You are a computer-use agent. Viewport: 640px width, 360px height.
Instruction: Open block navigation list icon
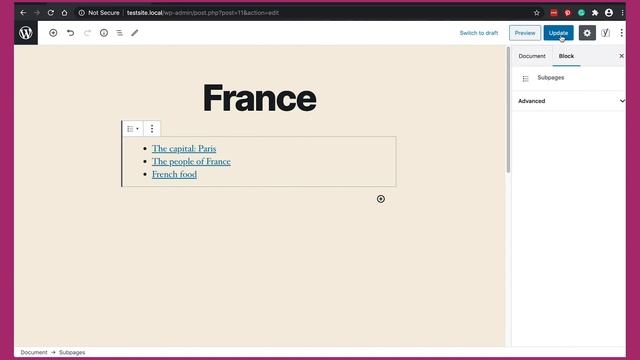119,33
